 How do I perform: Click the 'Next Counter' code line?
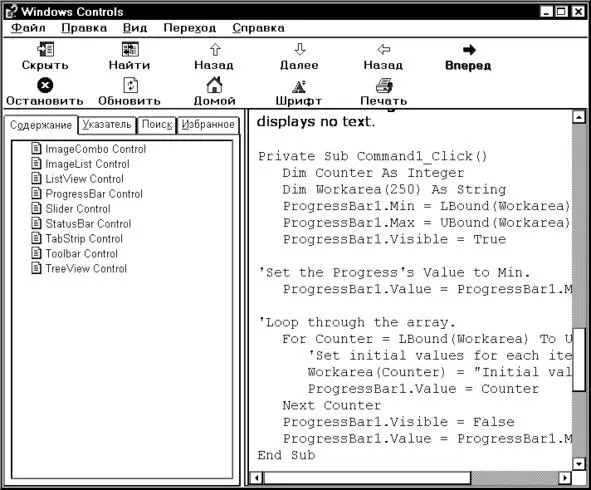pyautogui.click(x=332, y=405)
